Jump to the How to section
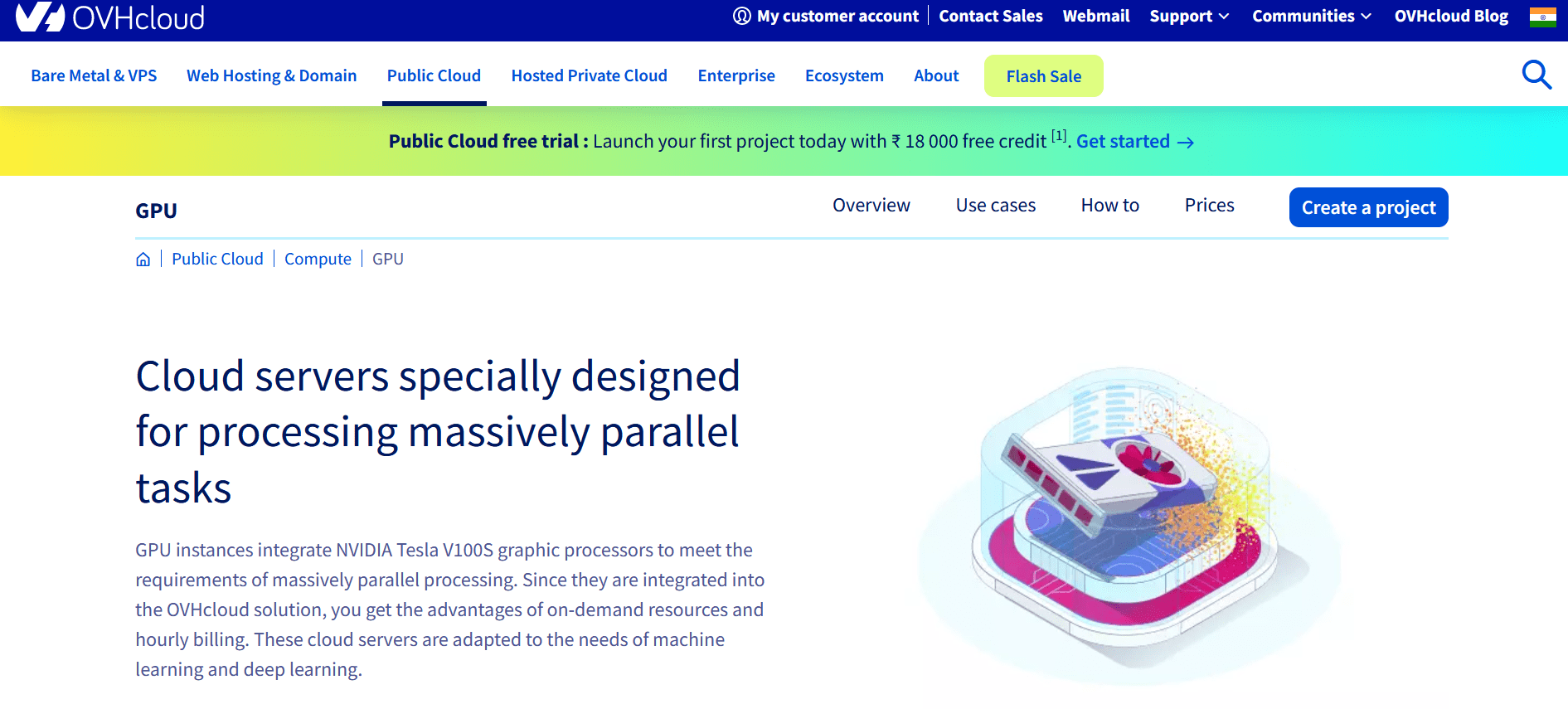1568x709 pixels. pyautogui.click(x=1109, y=206)
